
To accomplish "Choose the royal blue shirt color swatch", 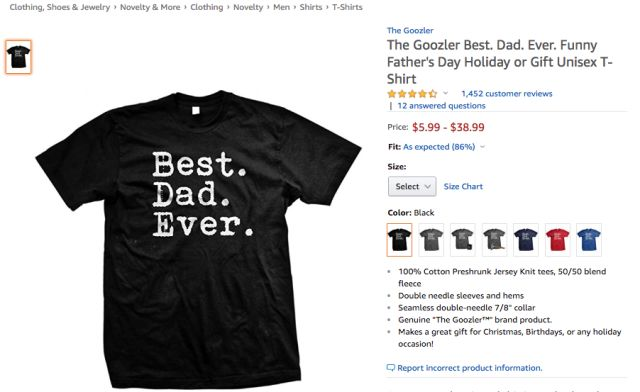I will (589, 240).
